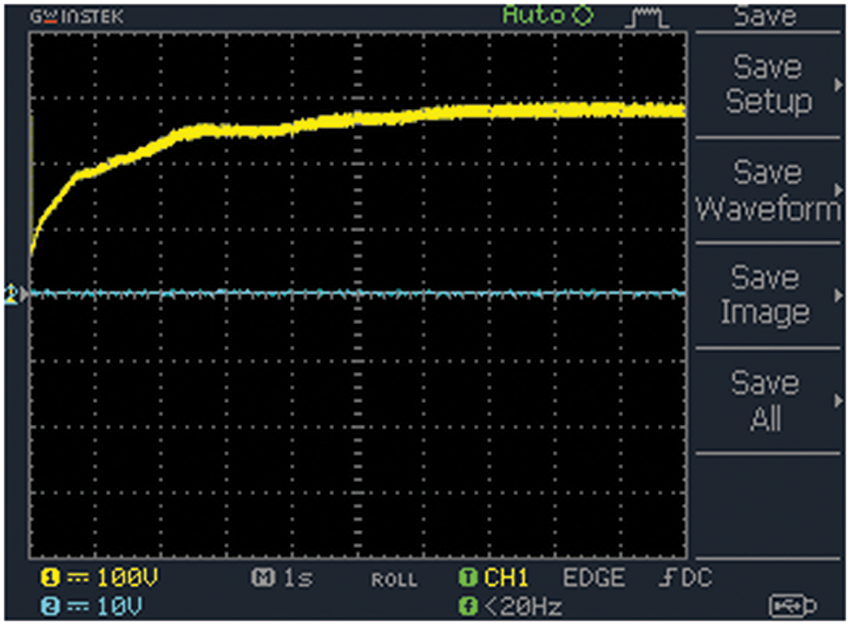850x625 pixels.
Task: Click the channel 2 ground marker
Action: pos(13,294)
